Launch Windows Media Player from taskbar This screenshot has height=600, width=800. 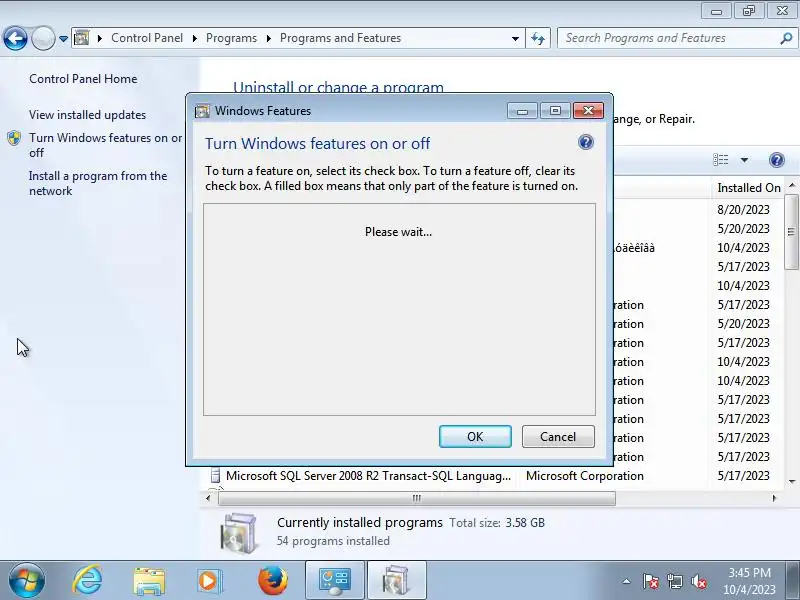pos(209,581)
